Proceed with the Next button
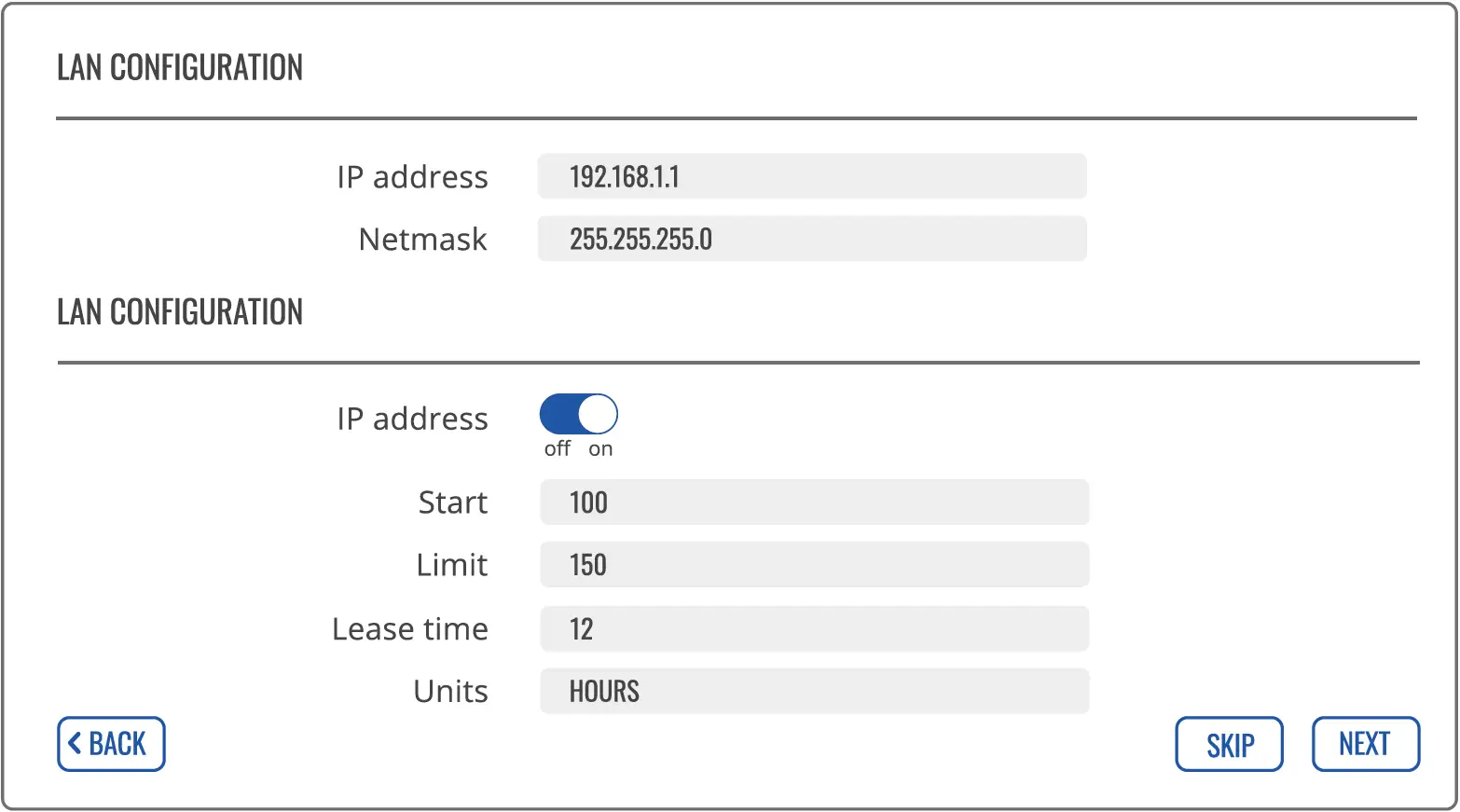This screenshot has width=1460, height=812. 1365,744
